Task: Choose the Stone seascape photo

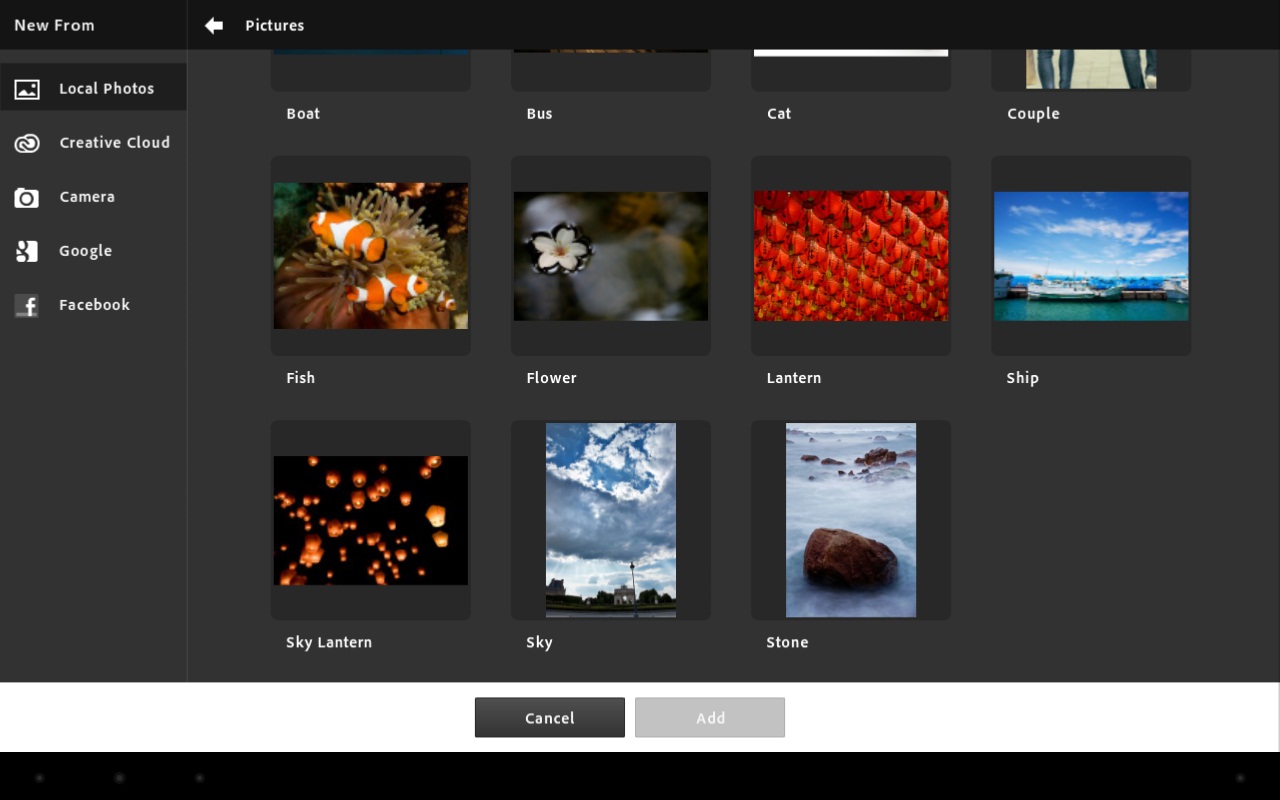Action: [x=851, y=520]
